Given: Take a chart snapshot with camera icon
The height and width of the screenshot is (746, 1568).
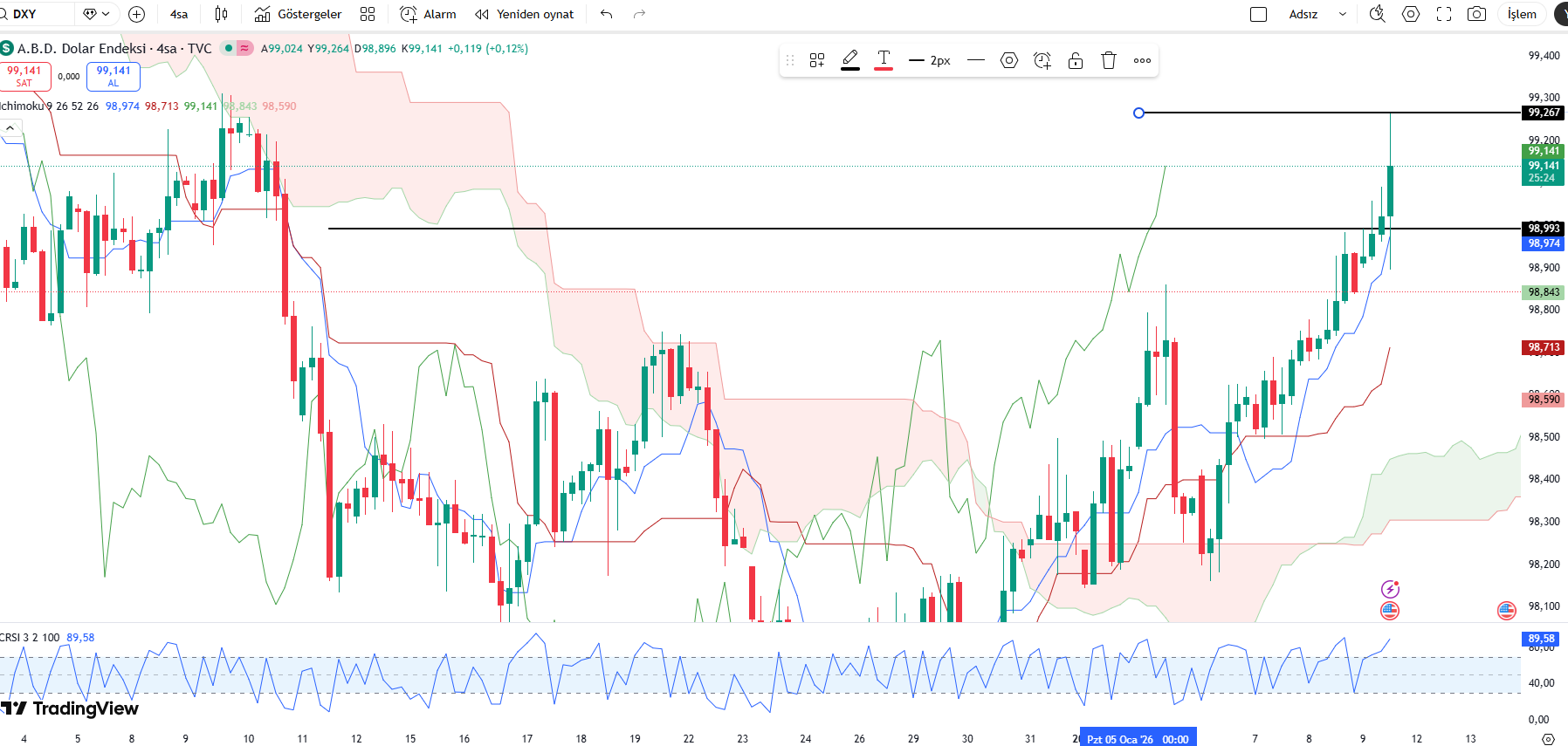Looking at the screenshot, I should [1476, 14].
